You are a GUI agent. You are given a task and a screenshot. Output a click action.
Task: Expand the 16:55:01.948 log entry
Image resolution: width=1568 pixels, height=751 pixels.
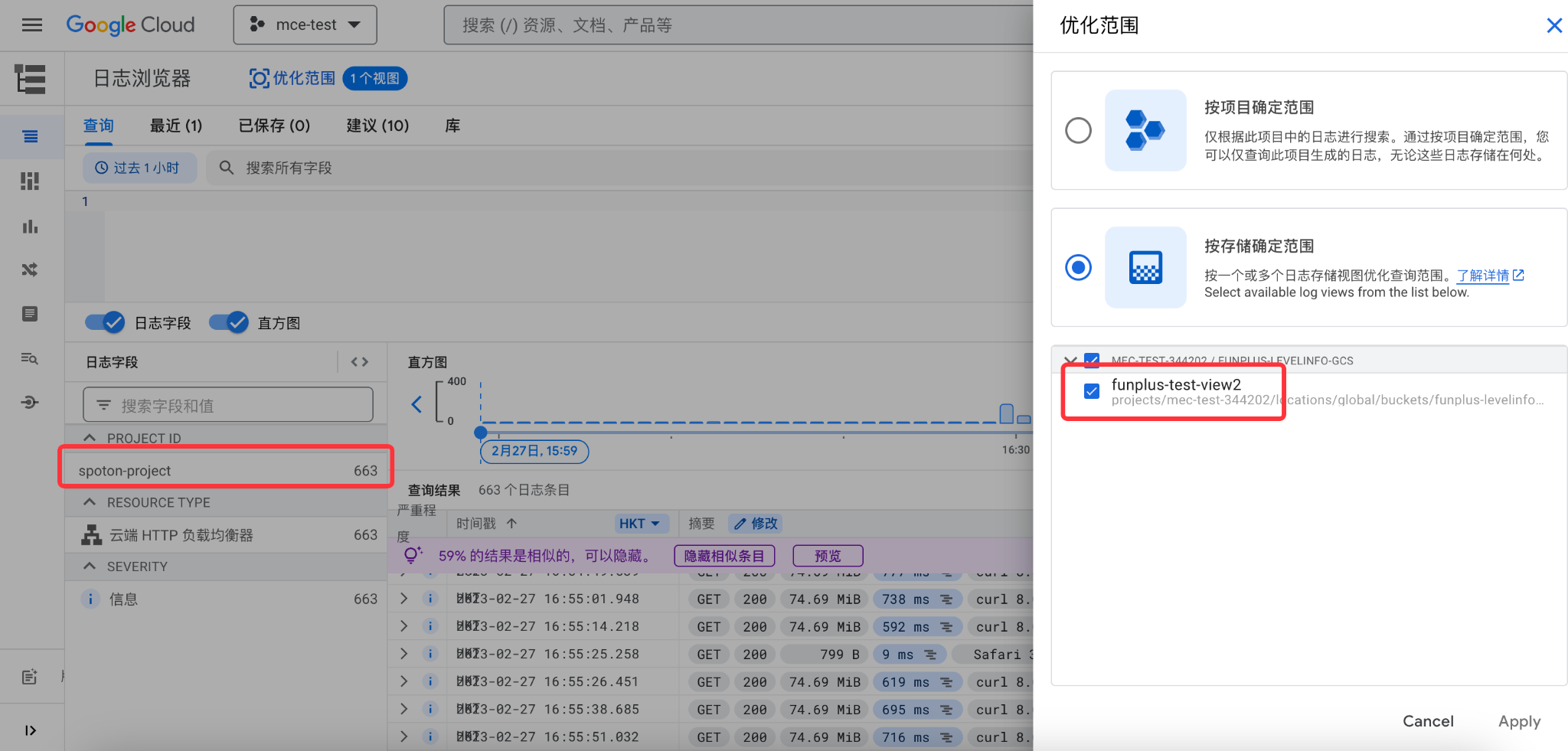point(403,599)
